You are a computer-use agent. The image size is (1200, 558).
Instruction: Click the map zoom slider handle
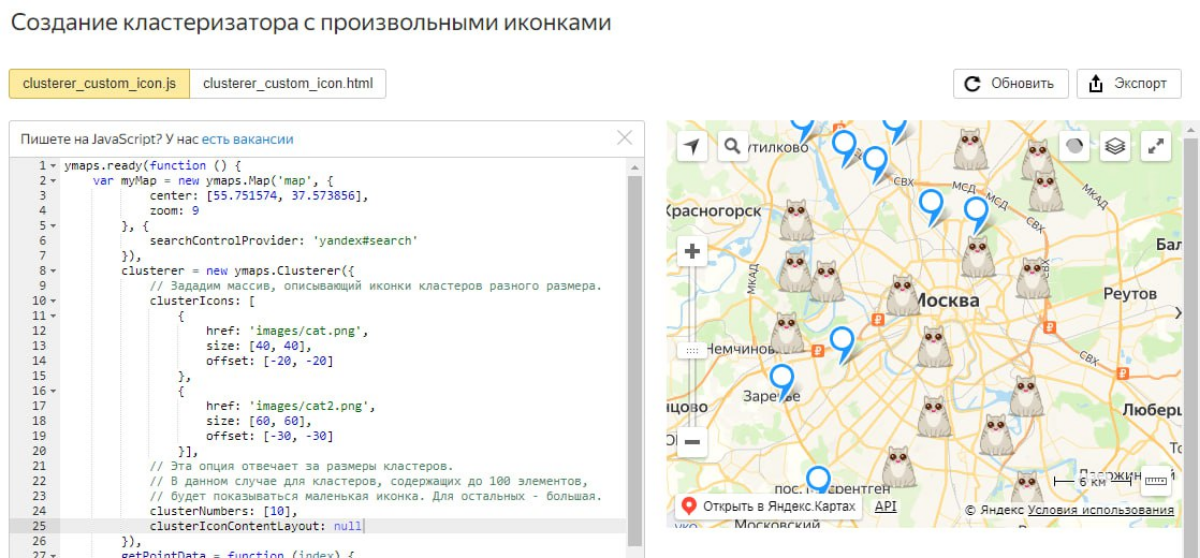click(692, 350)
